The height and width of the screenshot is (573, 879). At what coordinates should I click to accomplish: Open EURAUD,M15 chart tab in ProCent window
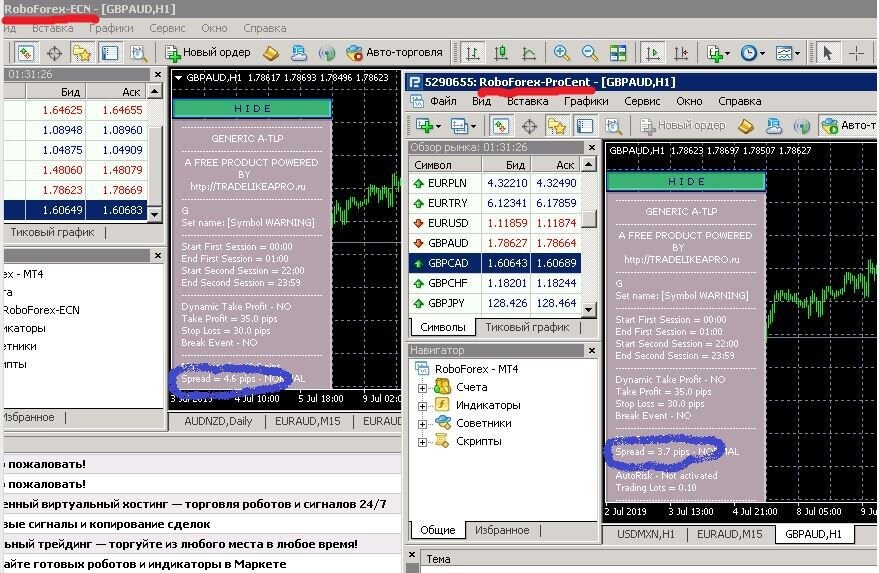point(729,534)
